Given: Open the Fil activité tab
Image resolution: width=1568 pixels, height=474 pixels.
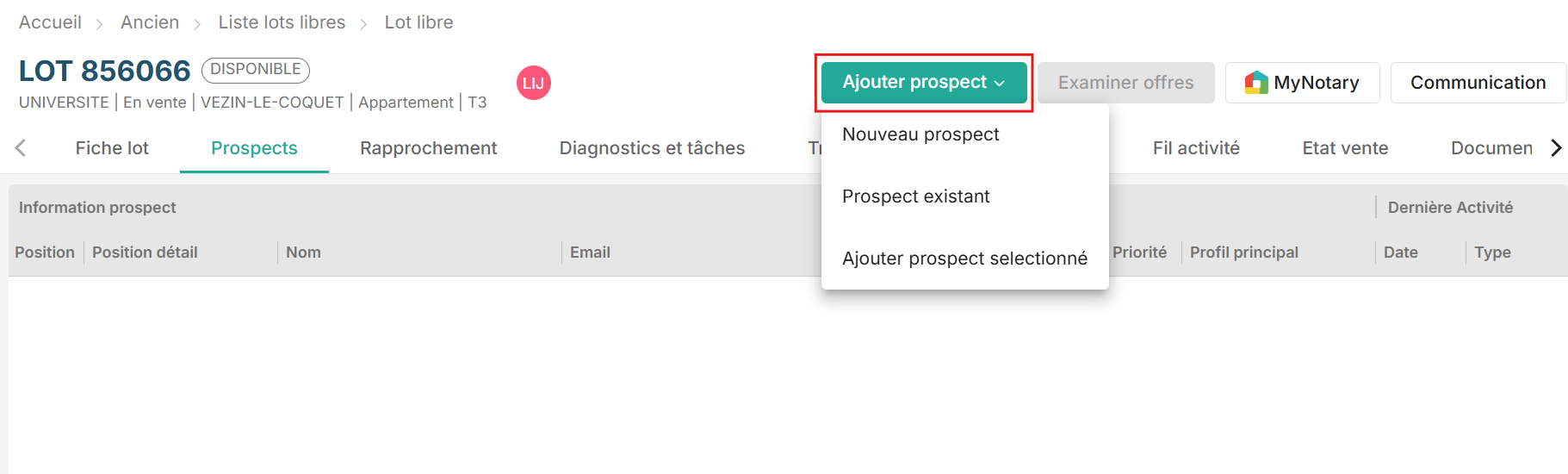Looking at the screenshot, I should coord(1195,148).
